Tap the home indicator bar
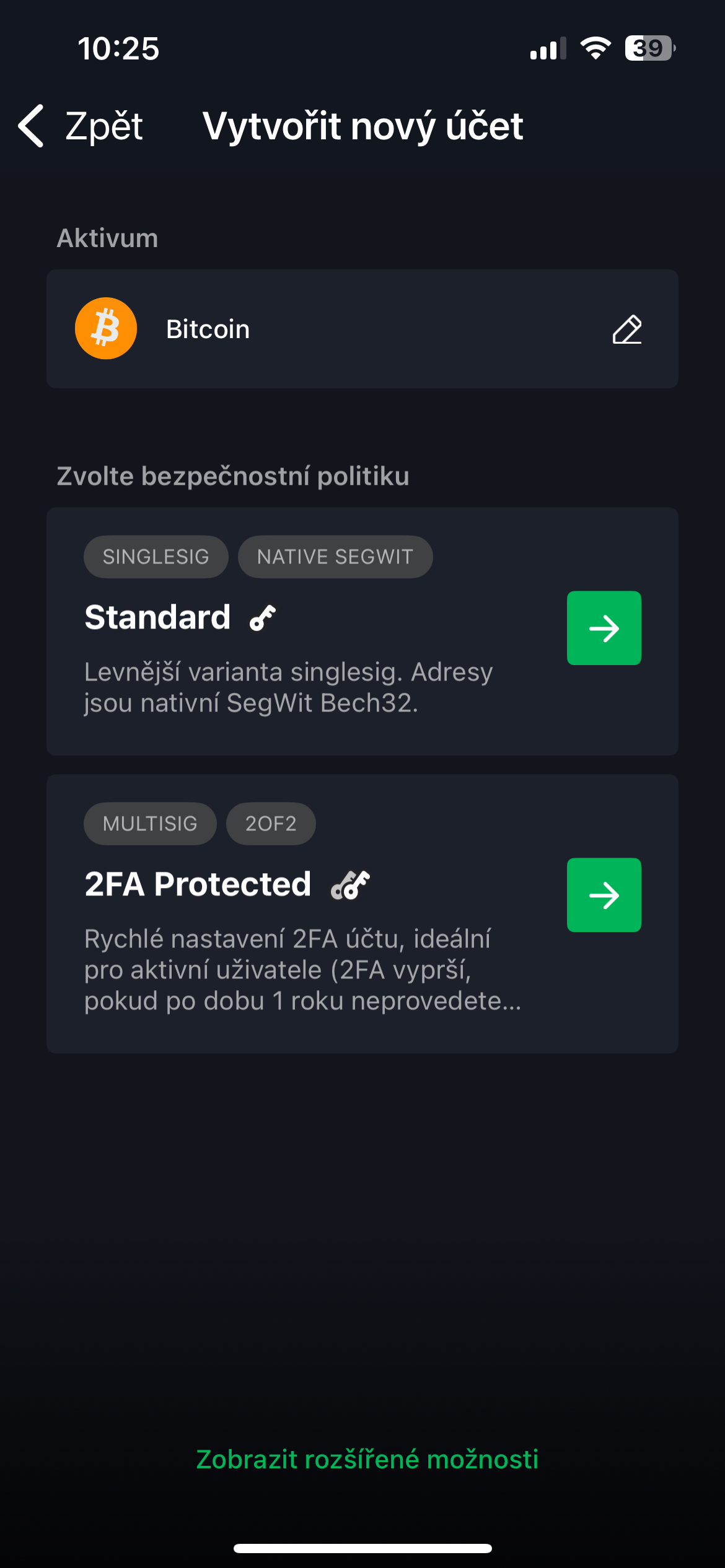This screenshot has height=1568, width=725. (362, 1548)
